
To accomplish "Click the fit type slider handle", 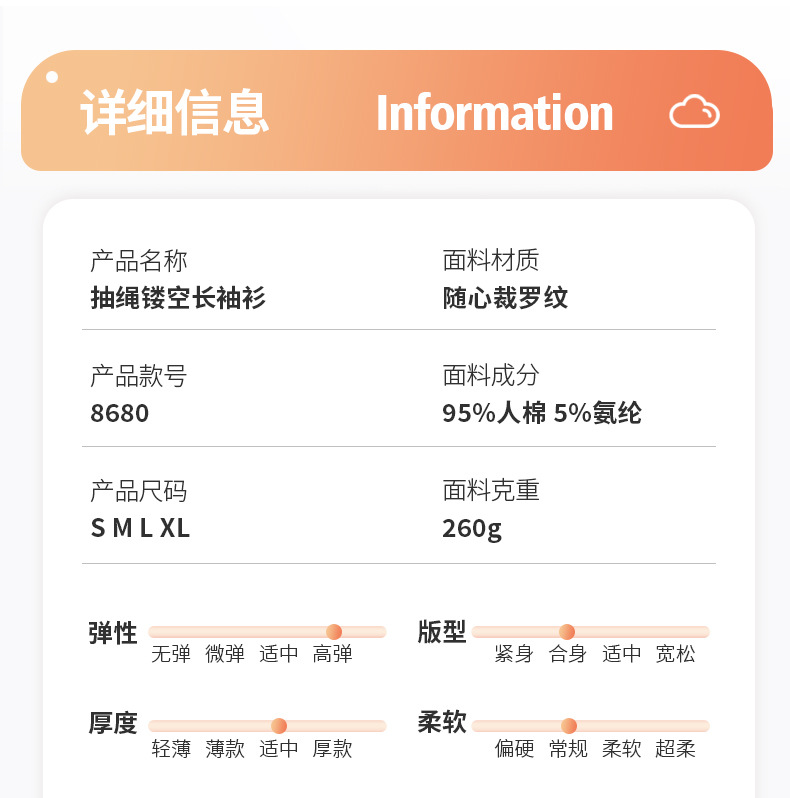I will click(567, 632).
